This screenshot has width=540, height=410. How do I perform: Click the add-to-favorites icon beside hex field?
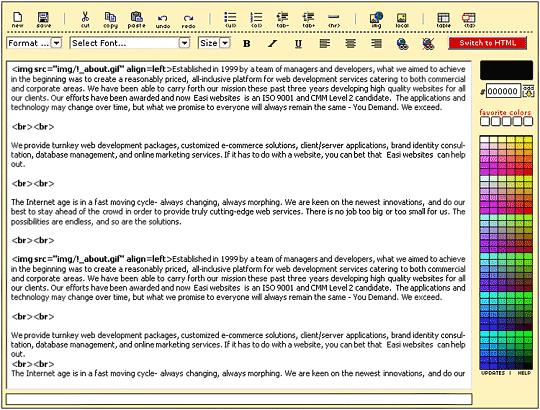(x=528, y=91)
